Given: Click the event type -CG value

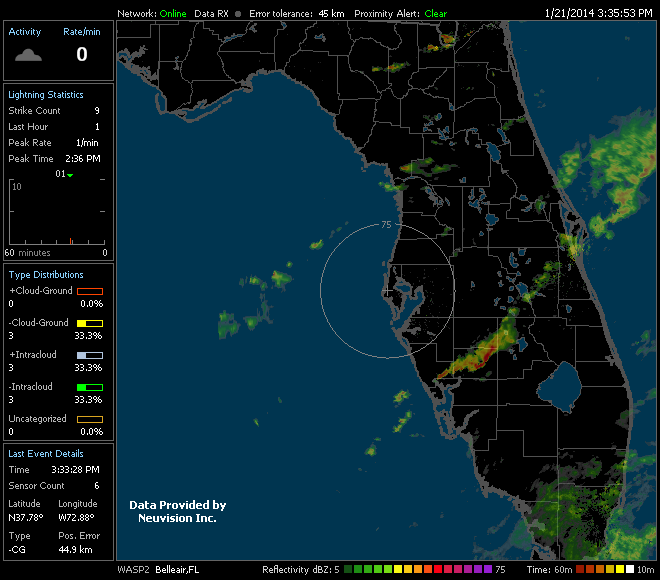Looking at the screenshot, I should [17, 550].
